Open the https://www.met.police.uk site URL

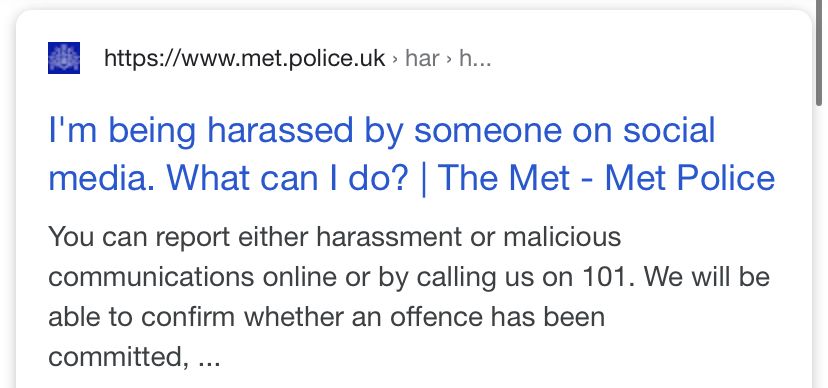coord(244,58)
